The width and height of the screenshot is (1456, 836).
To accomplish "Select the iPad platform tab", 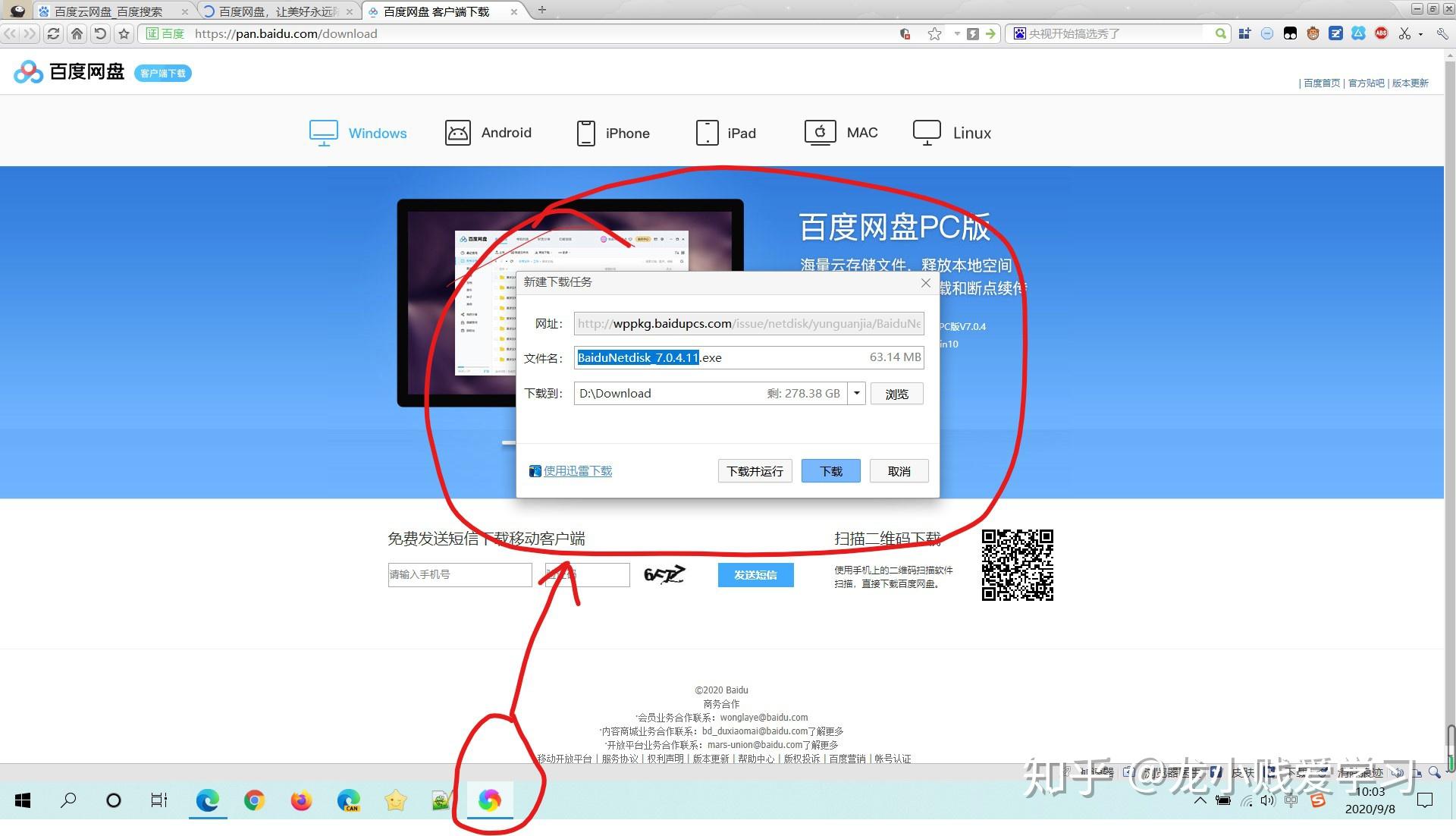I will point(726,133).
